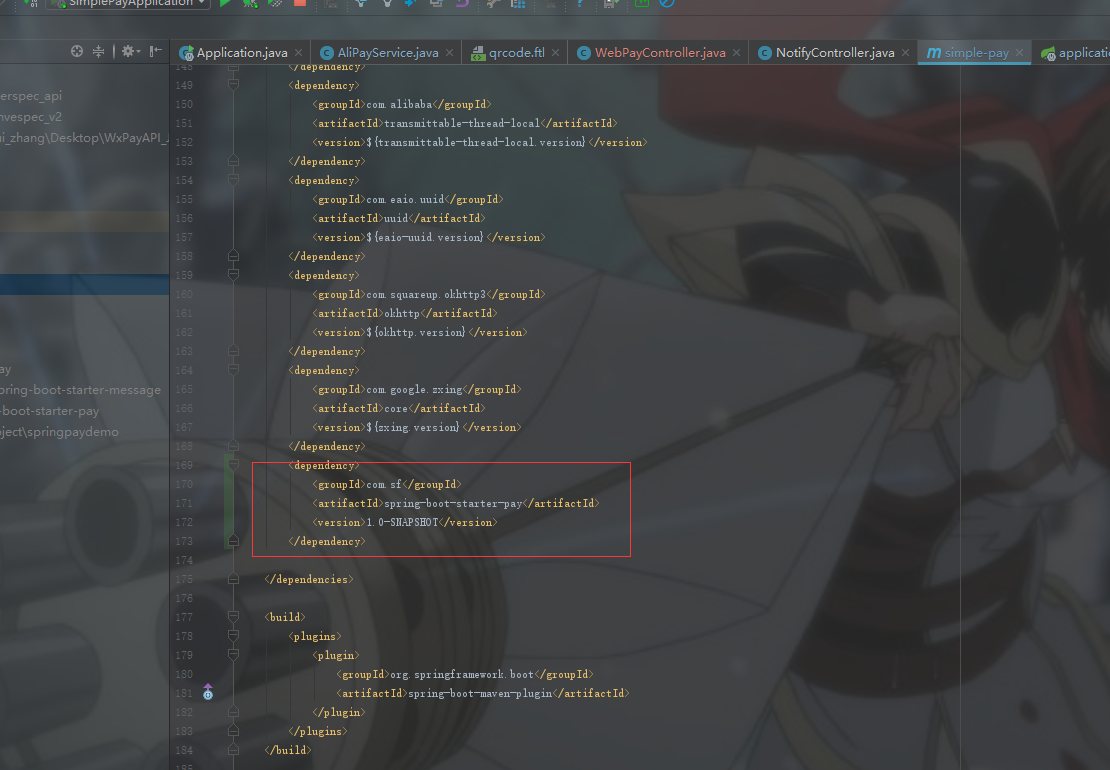Image resolution: width=1110 pixels, height=770 pixels.
Task: Click line number 169 in gutter
Action: click(184, 465)
